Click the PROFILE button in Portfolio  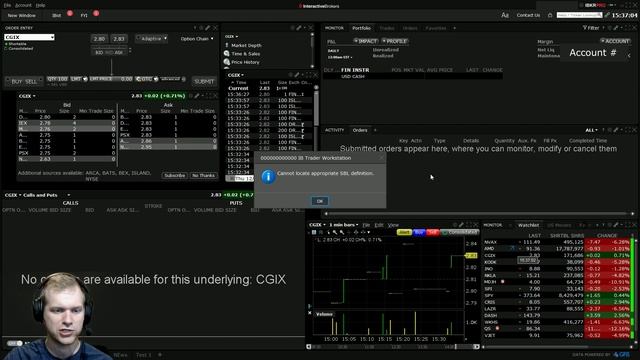click(x=394, y=41)
